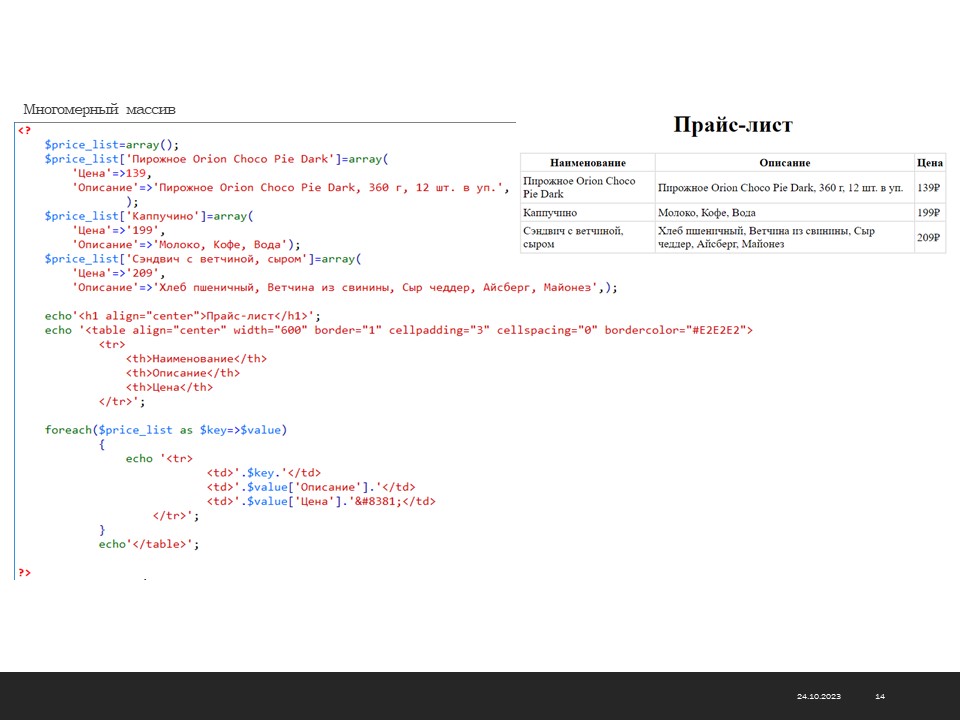This screenshot has height=720, width=960.
Task: Click the "Описание" table column header
Action: 784,163
